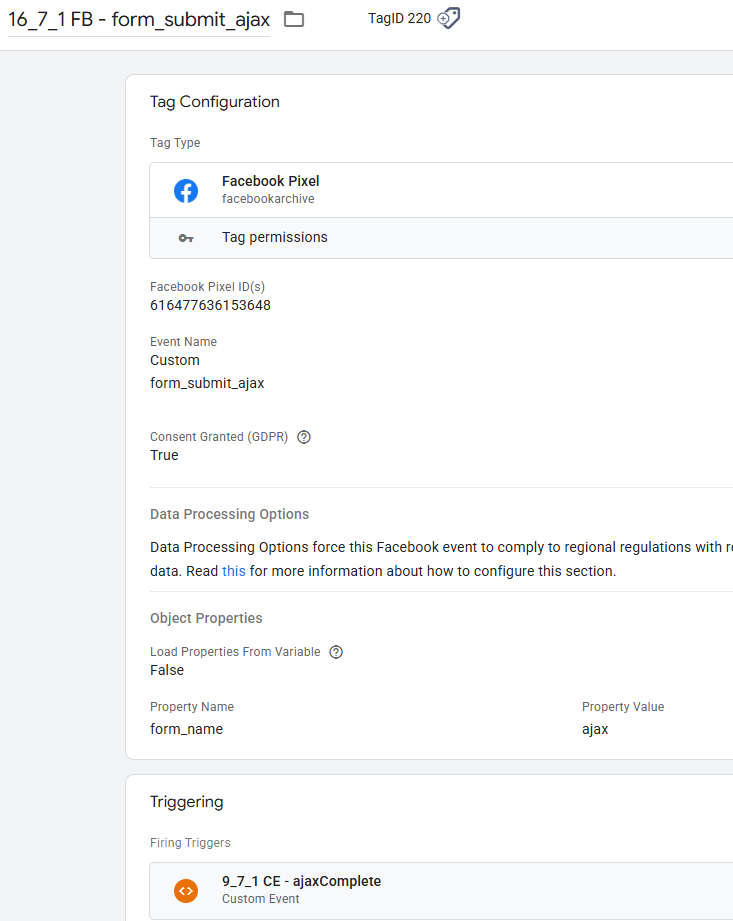The width and height of the screenshot is (733, 921).
Task: Click the Tag Configuration heading
Action: coord(215,102)
